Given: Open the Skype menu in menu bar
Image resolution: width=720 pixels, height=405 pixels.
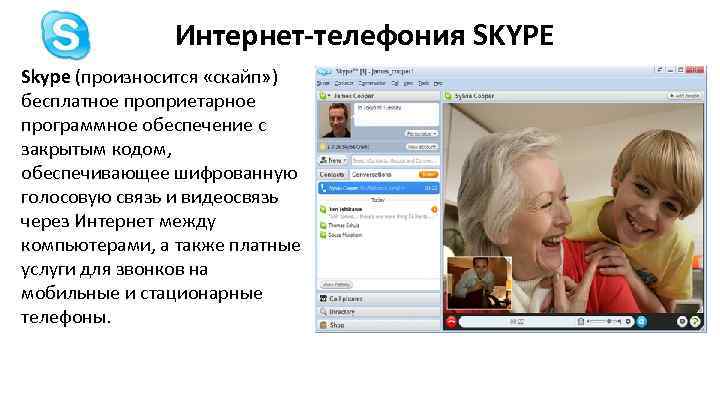Looking at the screenshot, I should tap(323, 84).
